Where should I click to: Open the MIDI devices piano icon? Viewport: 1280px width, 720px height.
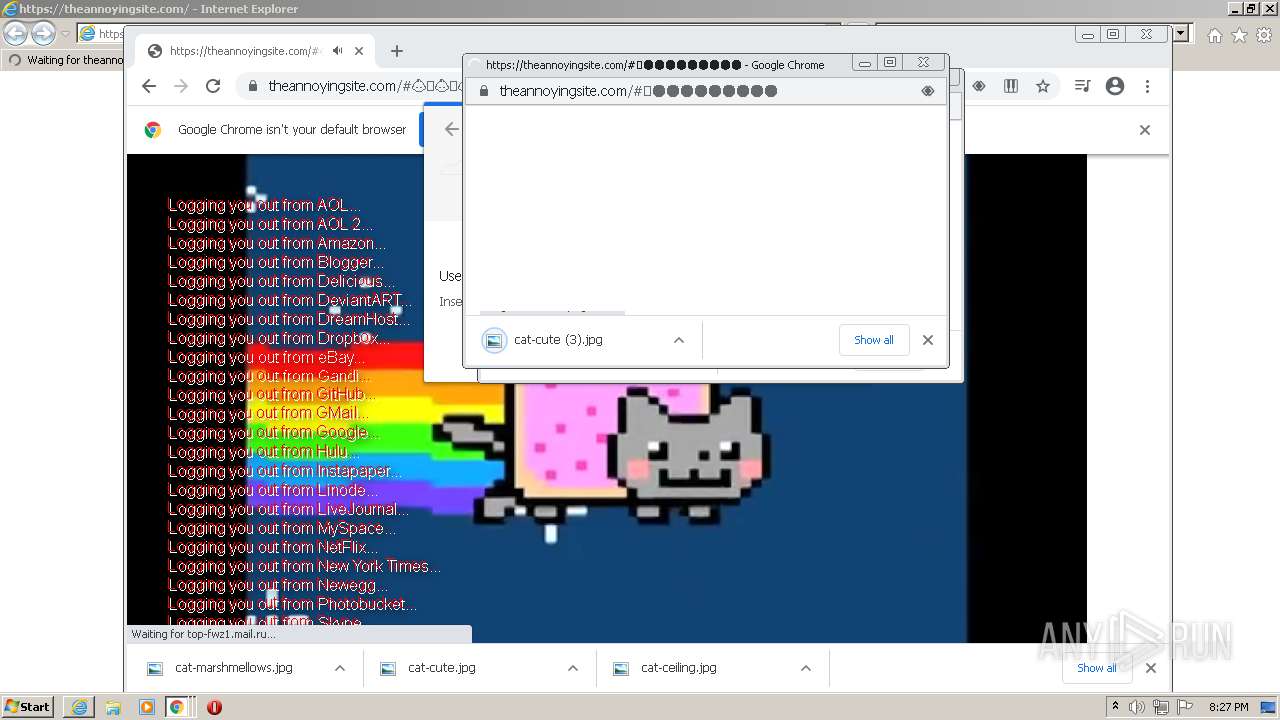1011,86
